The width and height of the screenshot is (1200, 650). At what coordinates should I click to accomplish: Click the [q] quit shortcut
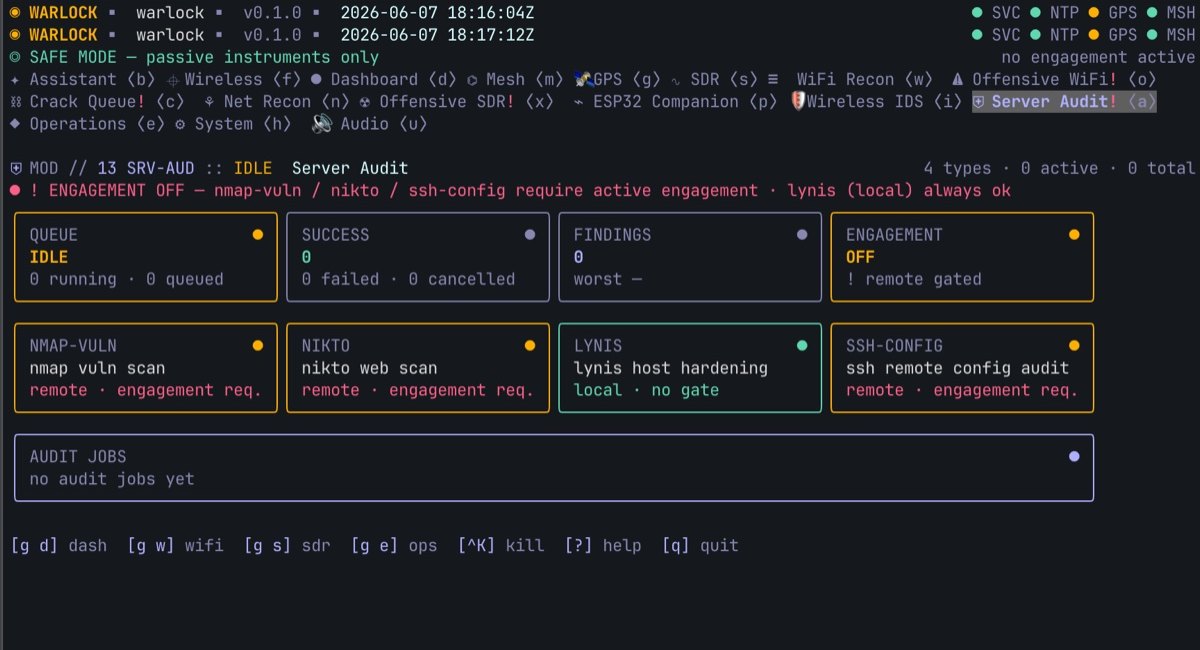pos(700,546)
